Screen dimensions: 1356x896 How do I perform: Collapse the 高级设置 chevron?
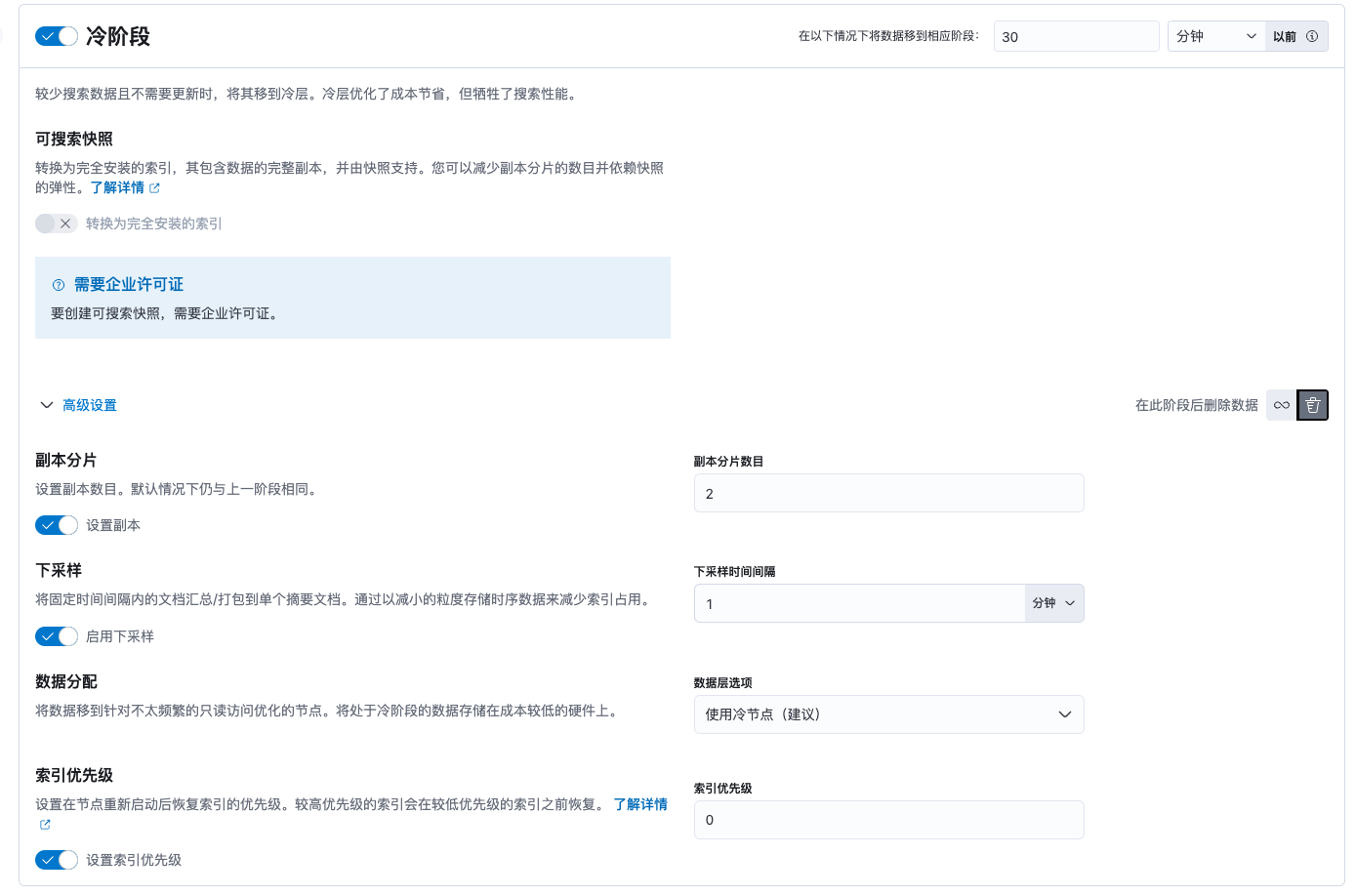(46, 405)
